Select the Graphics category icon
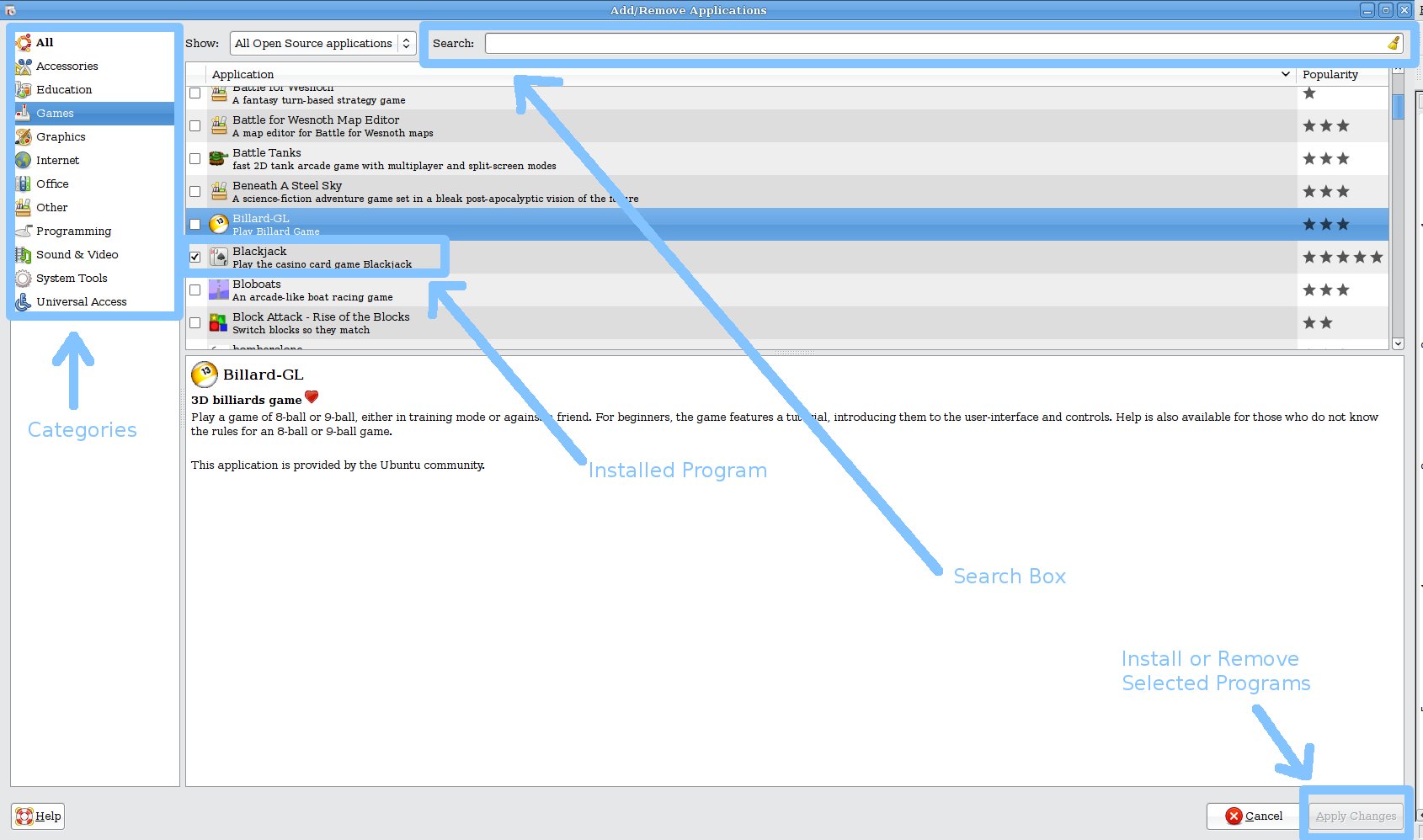Image resolution: width=1423 pixels, height=840 pixels. [24, 136]
